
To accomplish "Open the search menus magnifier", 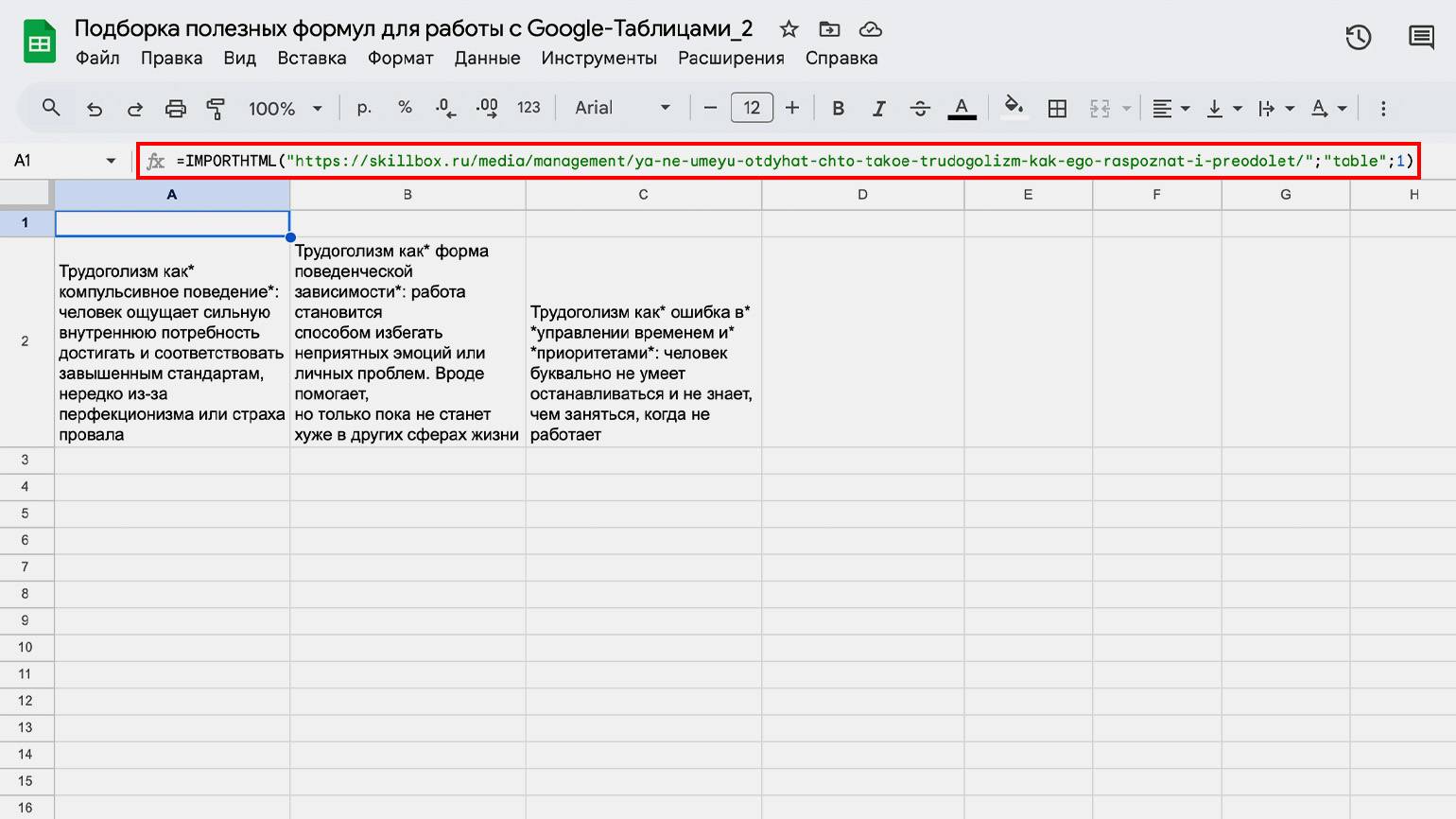I will click(51, 108).
